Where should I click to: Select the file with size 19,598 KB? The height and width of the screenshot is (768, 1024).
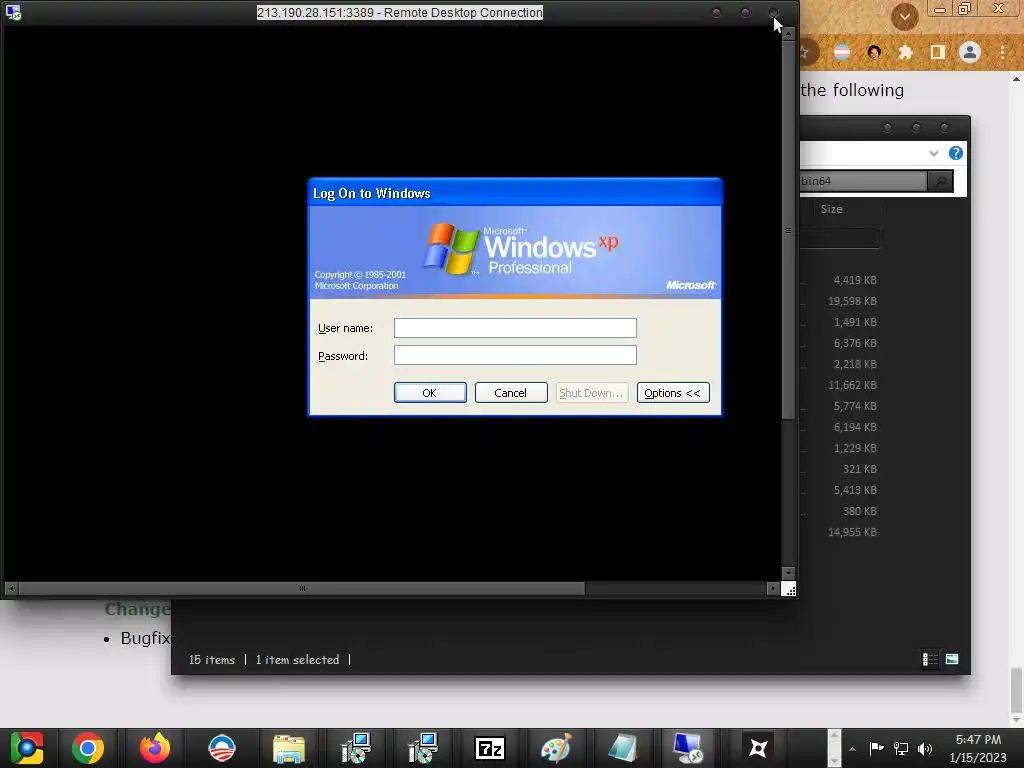coord(852,301)
